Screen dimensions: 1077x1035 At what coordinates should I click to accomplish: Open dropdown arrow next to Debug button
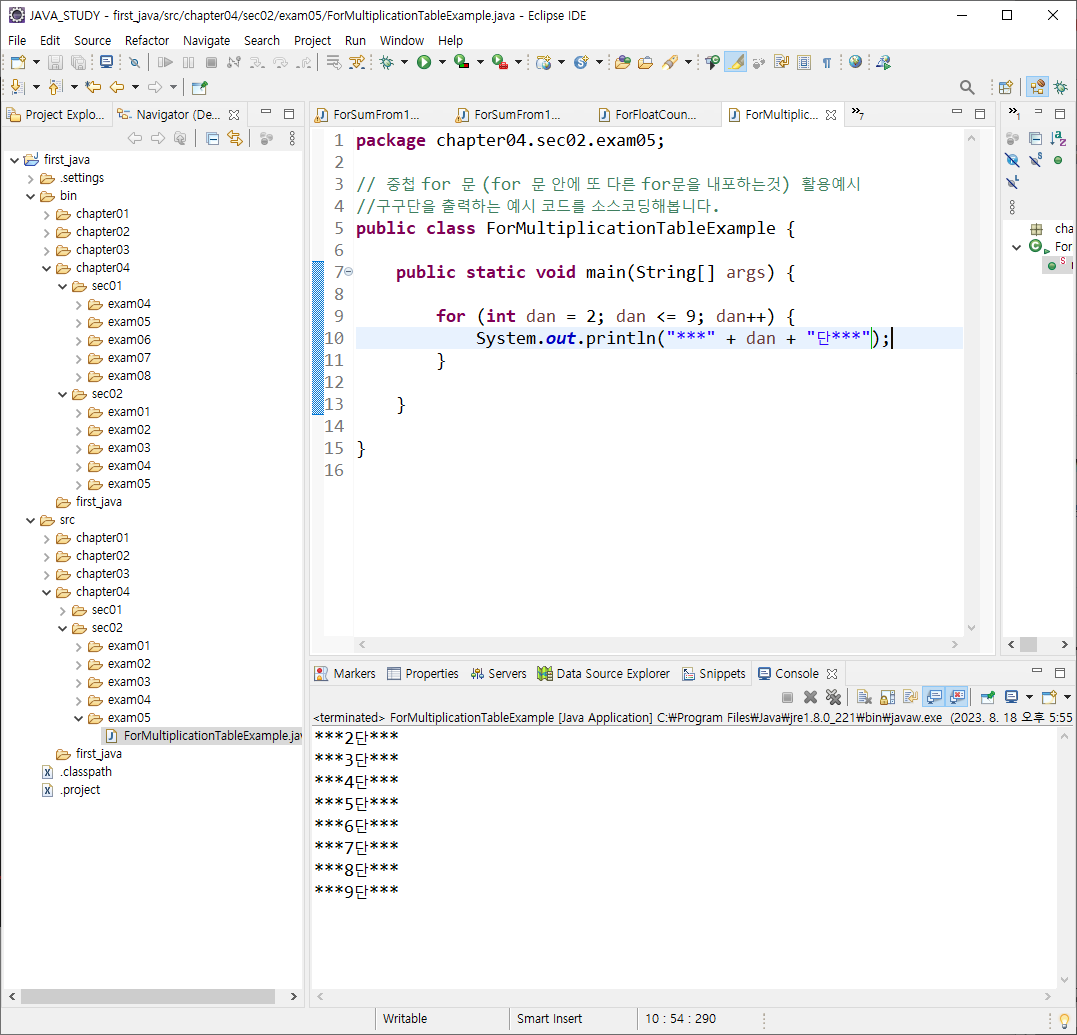[404, 62]
